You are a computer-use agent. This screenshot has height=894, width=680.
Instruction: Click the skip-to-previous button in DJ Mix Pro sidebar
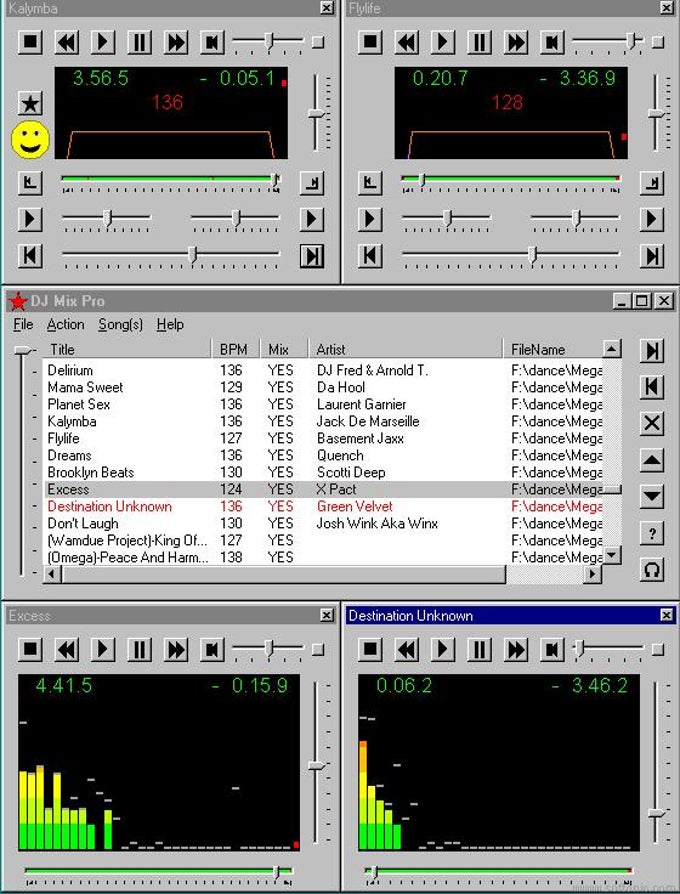point(652,388)
